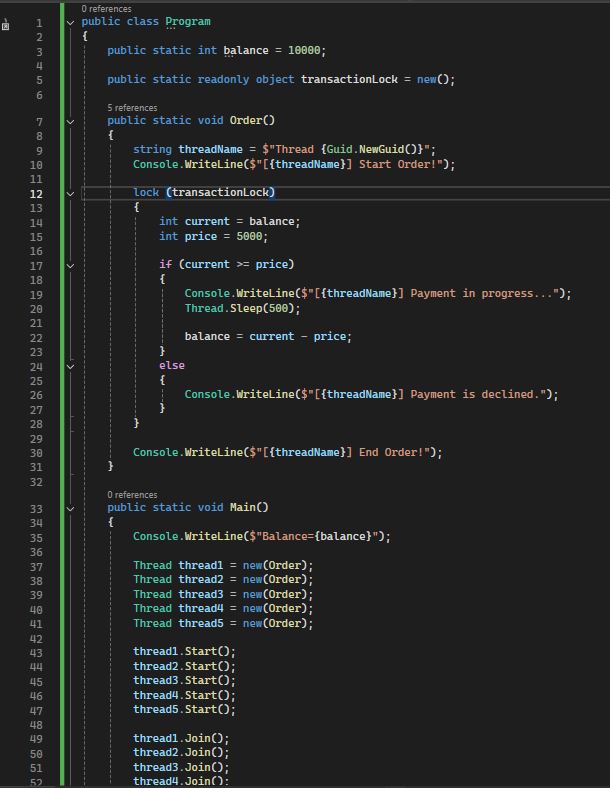Fold the else block at line 24
Viewport: 610px width, 788px height.
pos(70,366)
